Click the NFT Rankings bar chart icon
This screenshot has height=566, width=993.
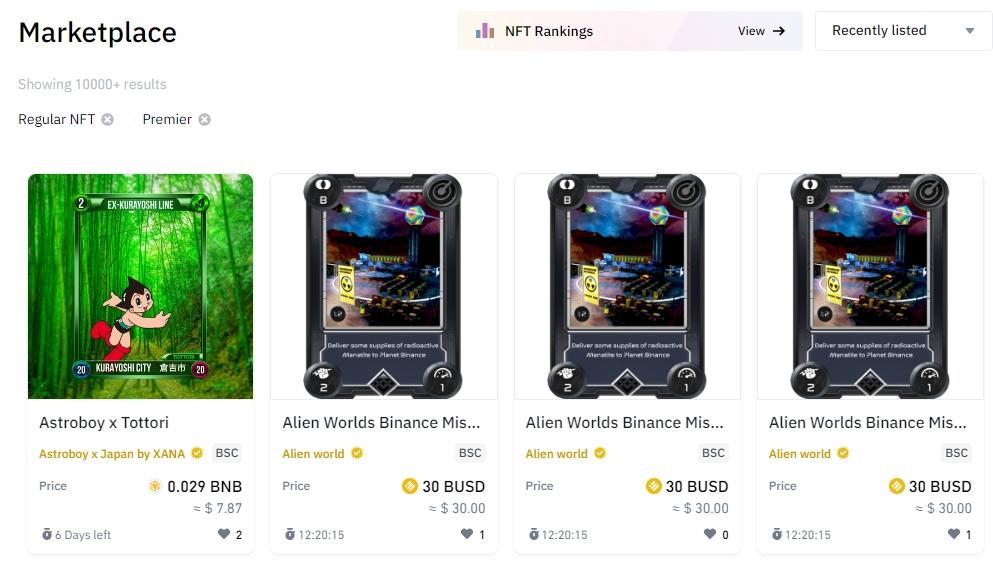click(484, 30)
